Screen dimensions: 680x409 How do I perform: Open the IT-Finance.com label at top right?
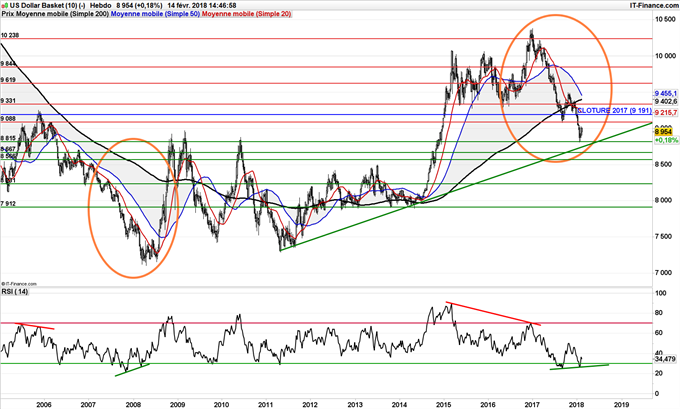click(654, 6)
